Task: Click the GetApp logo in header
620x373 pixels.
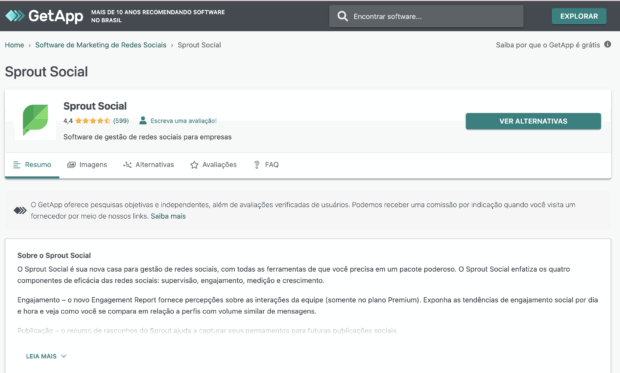Action: tap(44, 16)
